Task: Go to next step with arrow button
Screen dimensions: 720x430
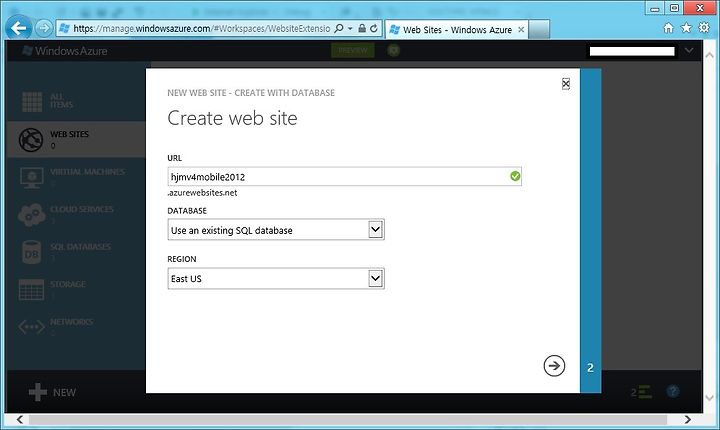Action: point(554,366)
